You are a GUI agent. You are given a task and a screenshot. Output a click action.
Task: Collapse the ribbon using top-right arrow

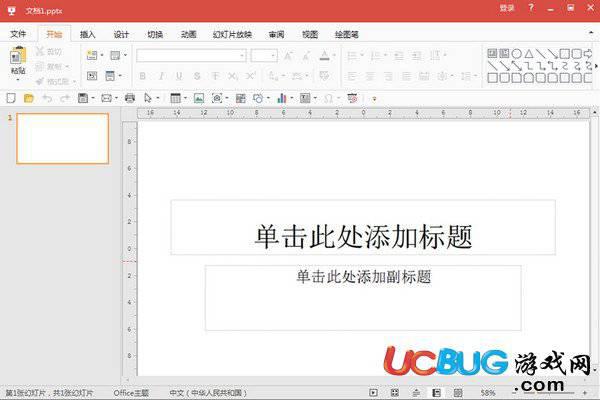click(x=591, y=34)
